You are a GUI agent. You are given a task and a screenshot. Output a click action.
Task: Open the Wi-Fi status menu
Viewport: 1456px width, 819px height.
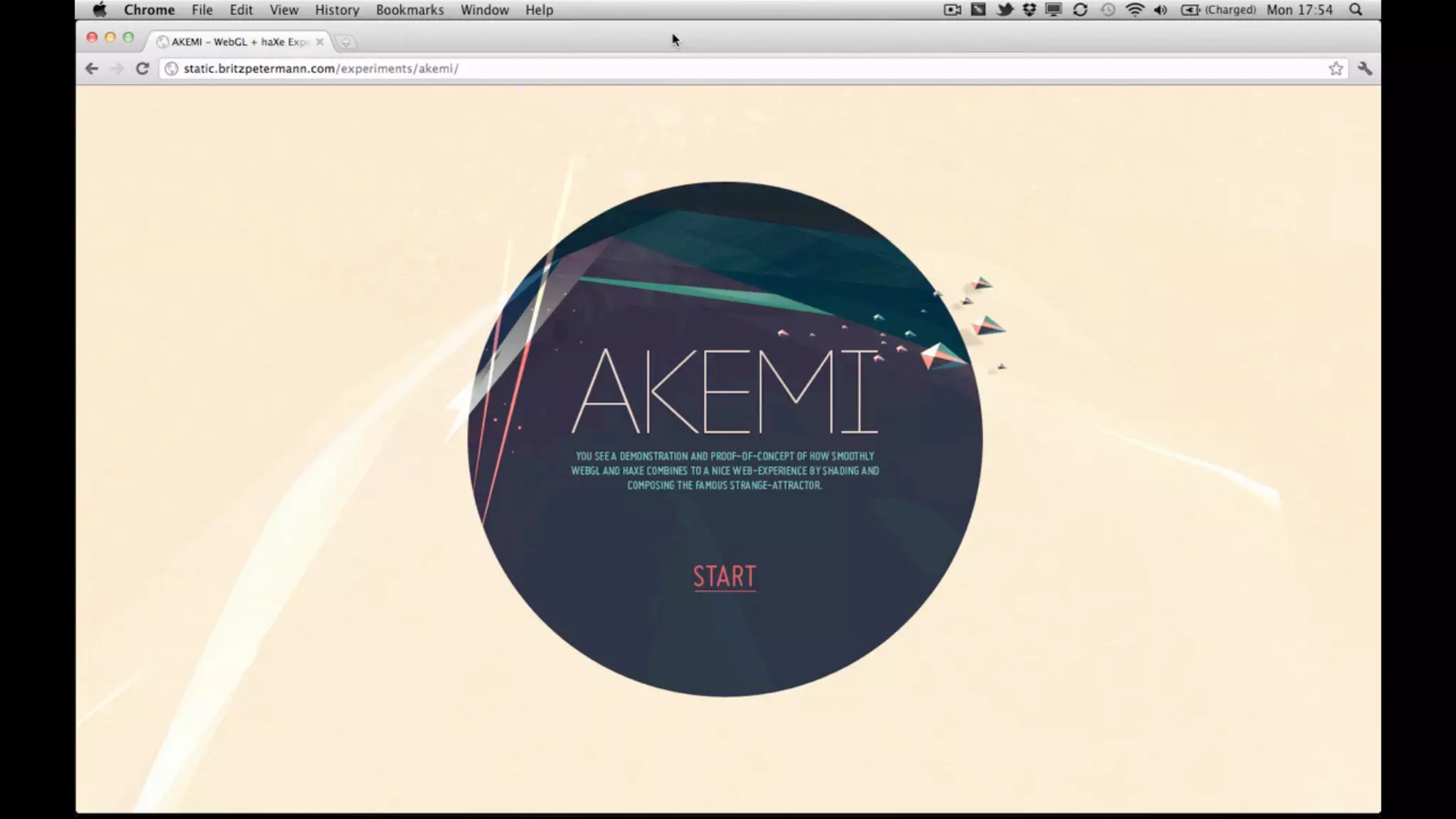point(1135,10)
